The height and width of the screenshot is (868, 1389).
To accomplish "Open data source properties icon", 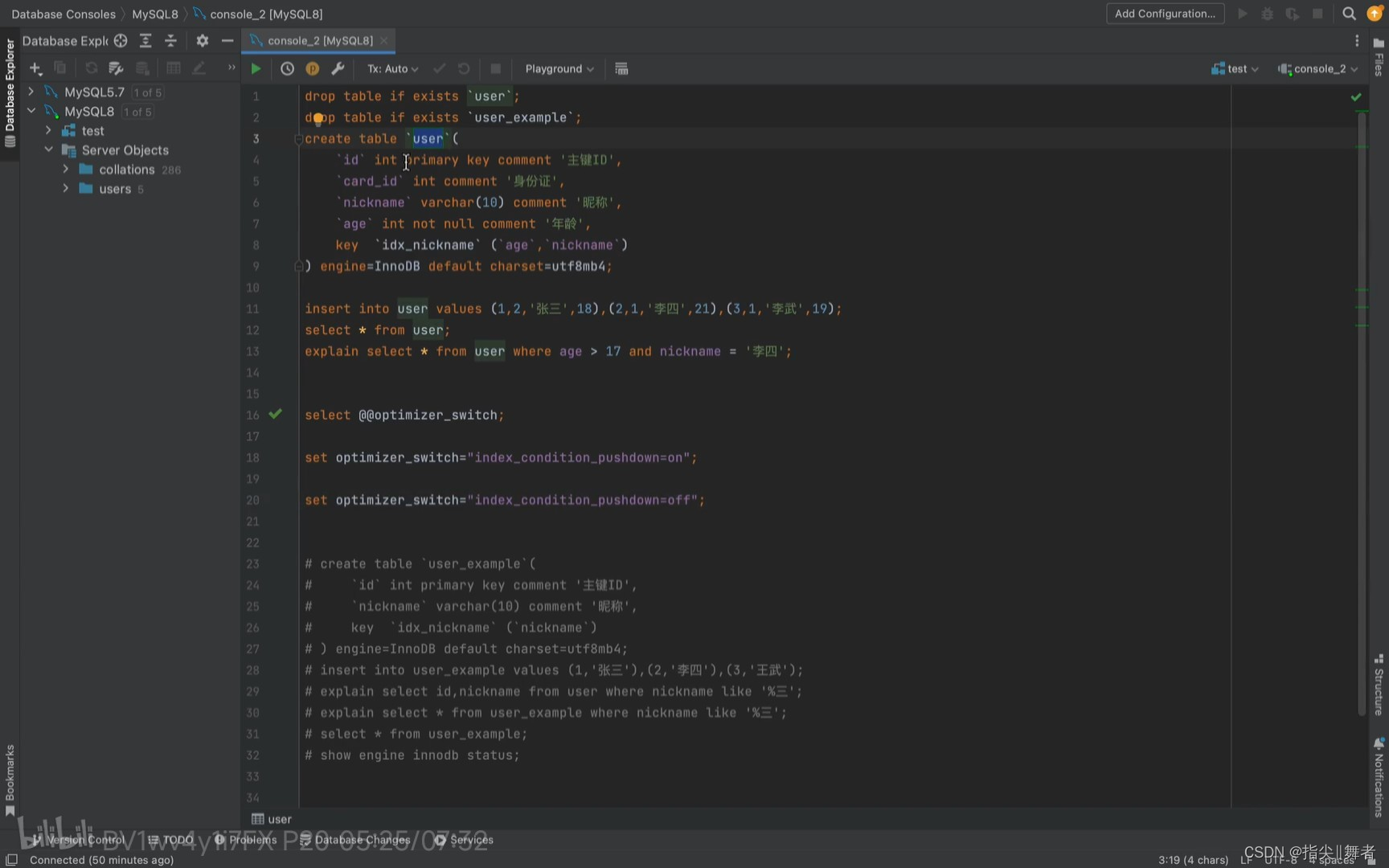I will 116,68.
